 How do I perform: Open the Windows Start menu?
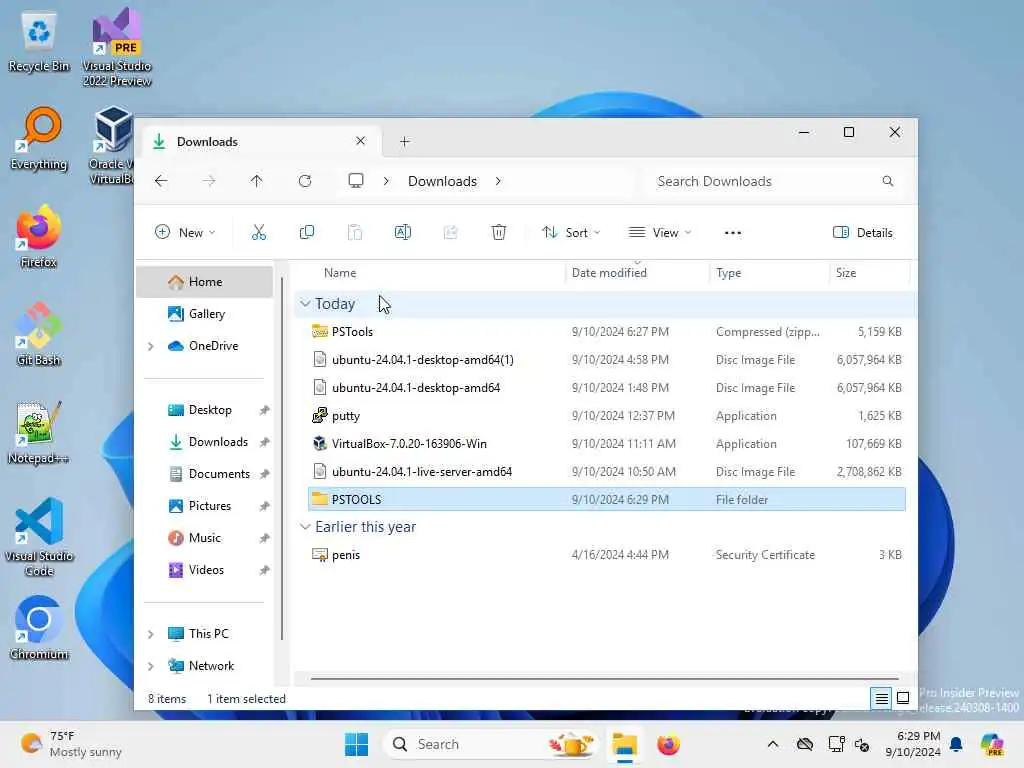pos(357,744)
